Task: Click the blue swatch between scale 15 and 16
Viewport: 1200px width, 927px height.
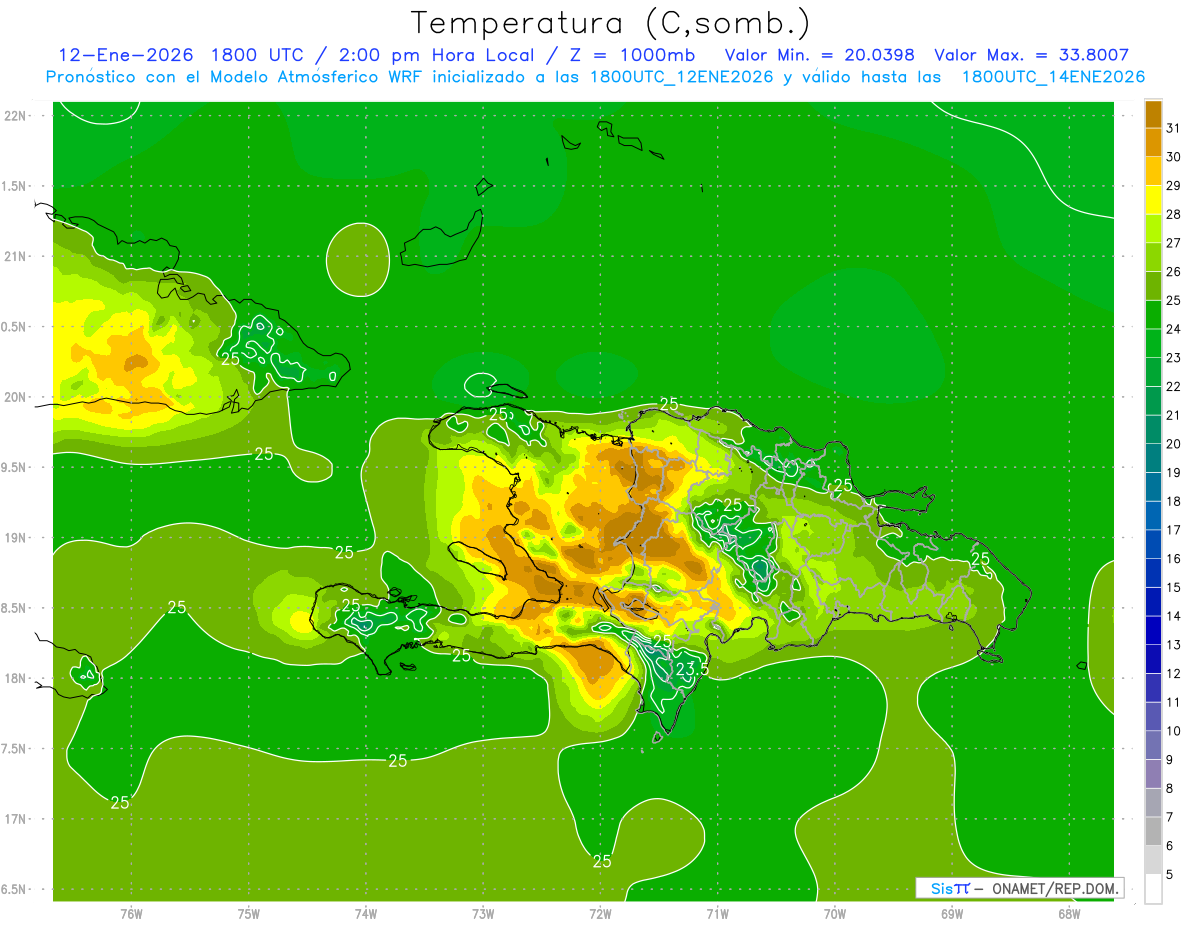Action: click(1153, 573)
